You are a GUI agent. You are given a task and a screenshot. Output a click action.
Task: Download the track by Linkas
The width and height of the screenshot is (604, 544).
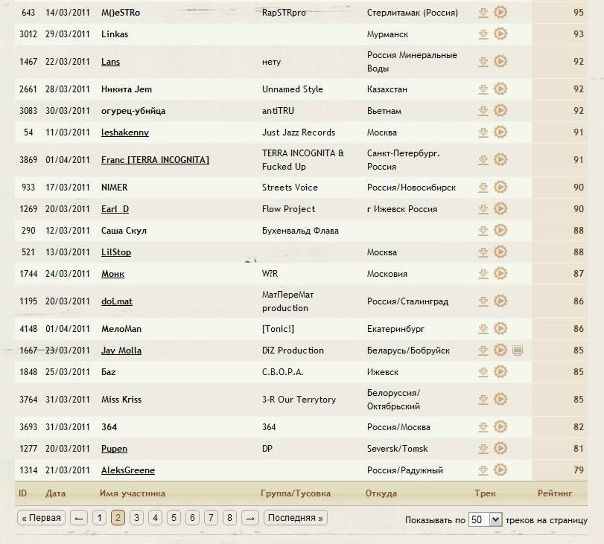pyautogui.click(x=483, y=34)
